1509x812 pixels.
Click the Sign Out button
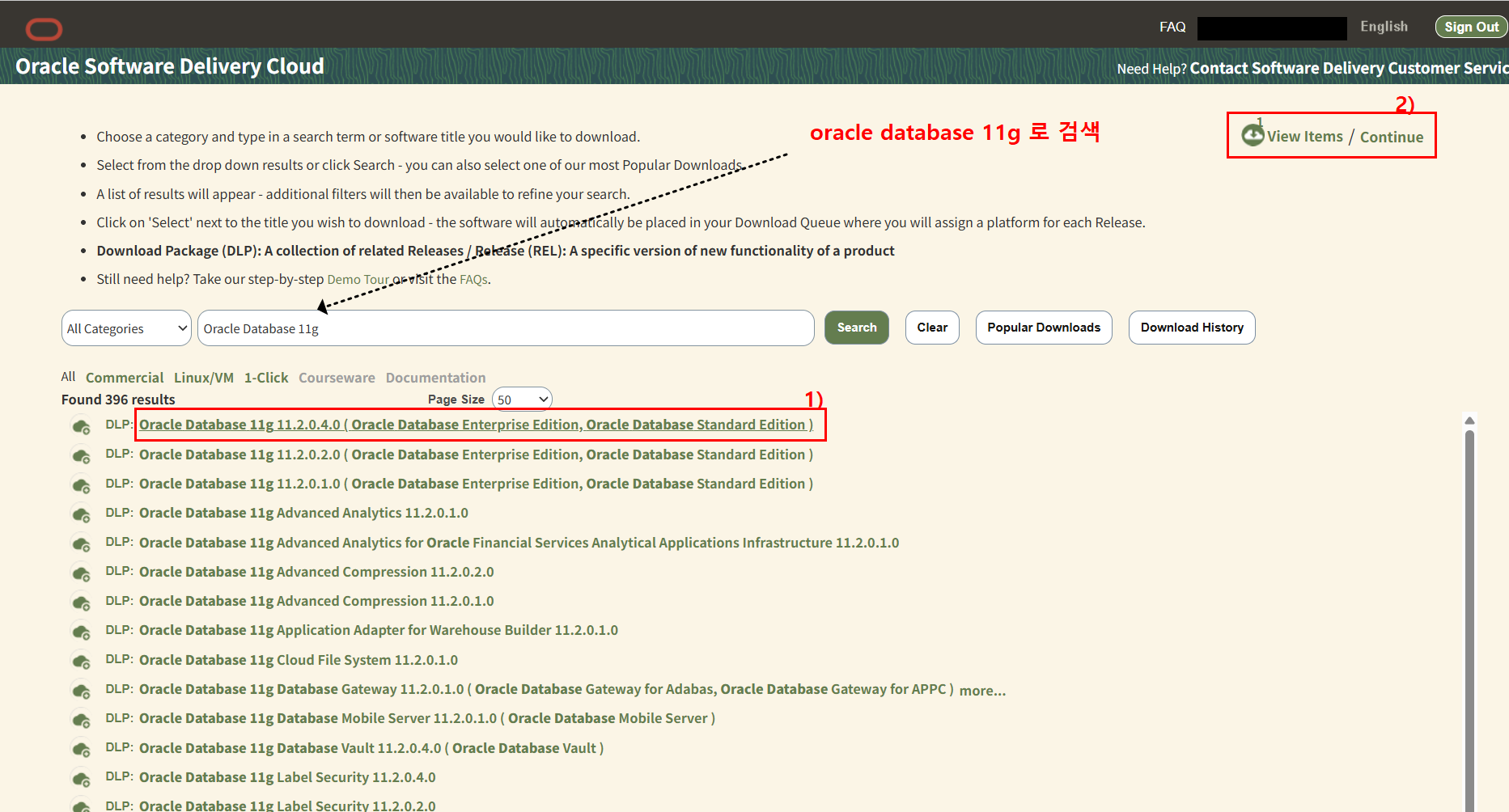pyautogui.click(x=1471, y=27)
